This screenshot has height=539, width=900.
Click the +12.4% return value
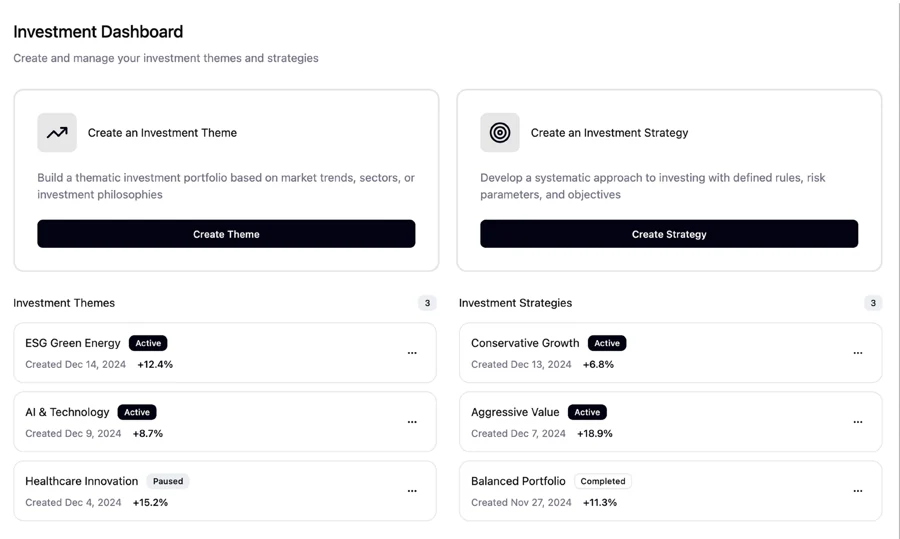(155, 364)
